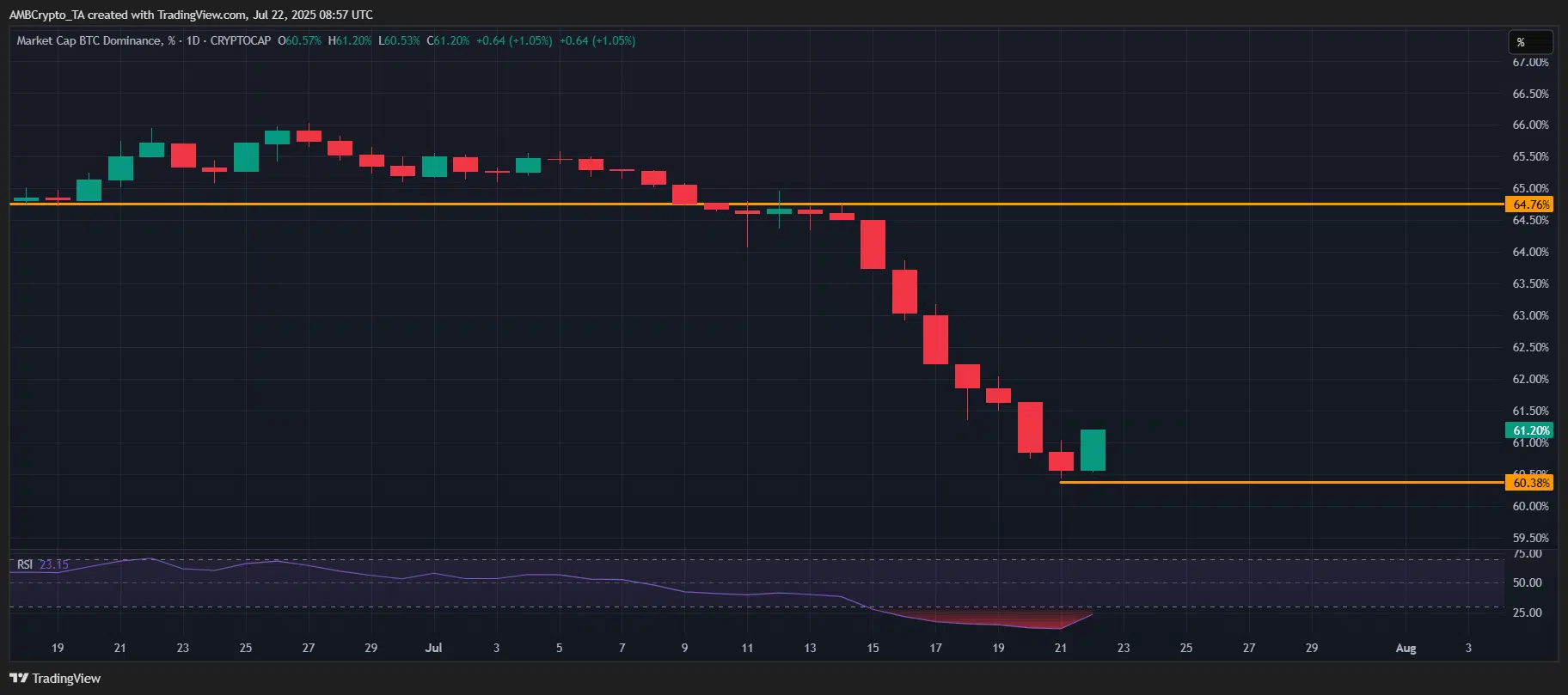Click the RSI indicator label

(25, 564)
